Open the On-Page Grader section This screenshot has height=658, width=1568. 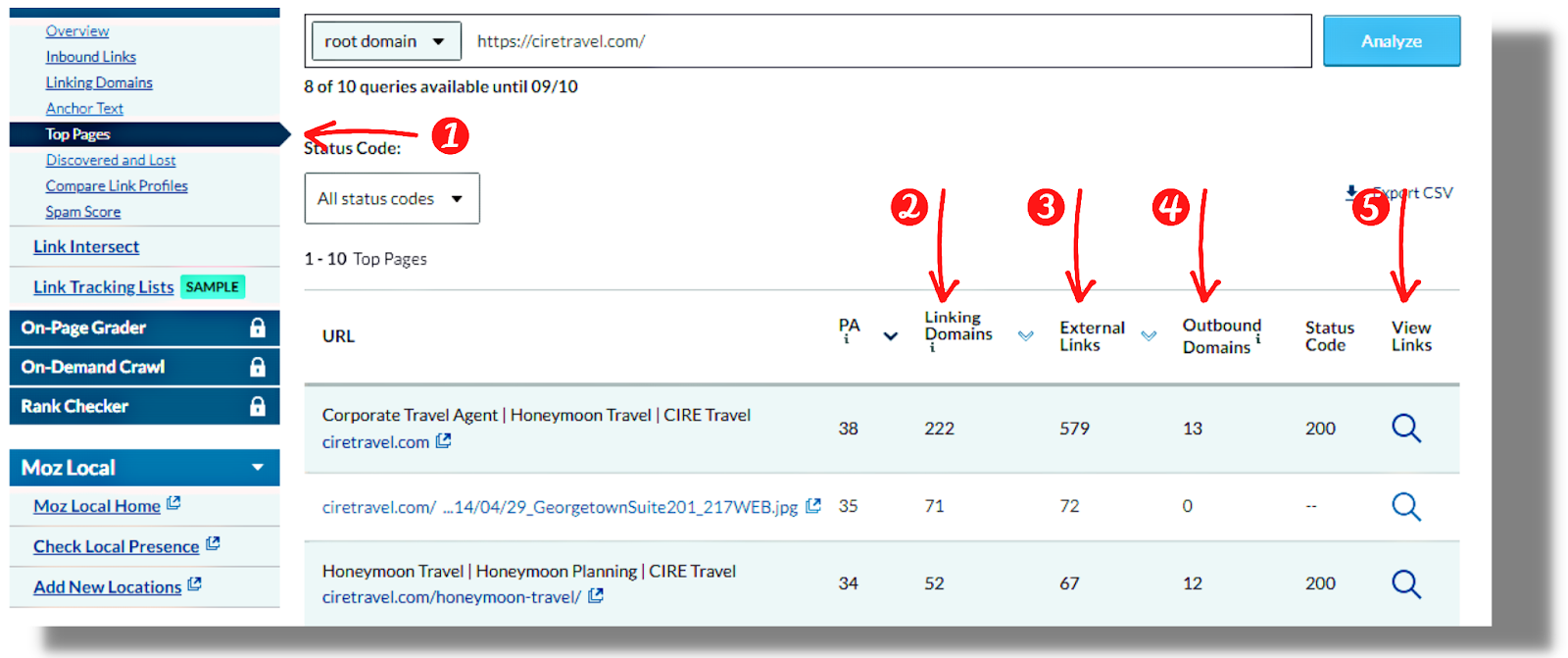click(144, 328)
